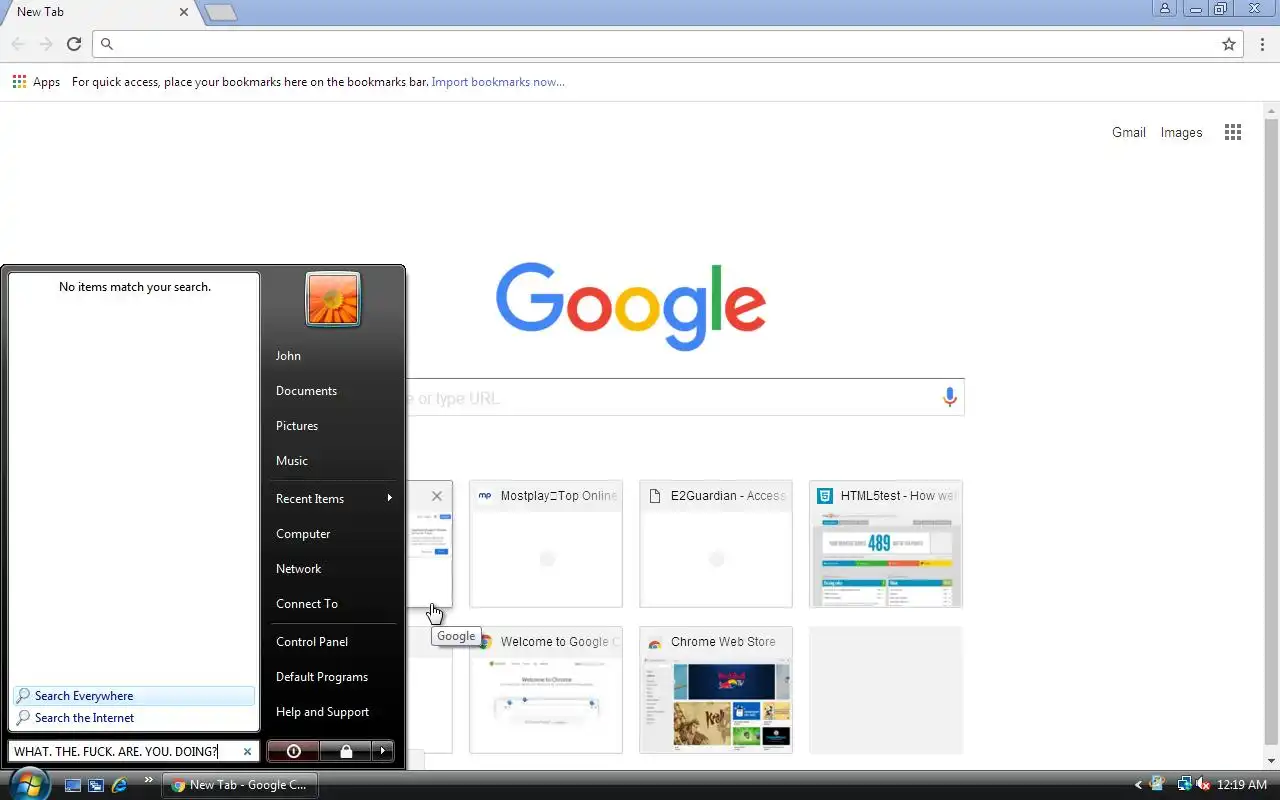The image size is (1280, 800).
Task: Expand the shutdown options arrow
Action: [x=382, y=751]
